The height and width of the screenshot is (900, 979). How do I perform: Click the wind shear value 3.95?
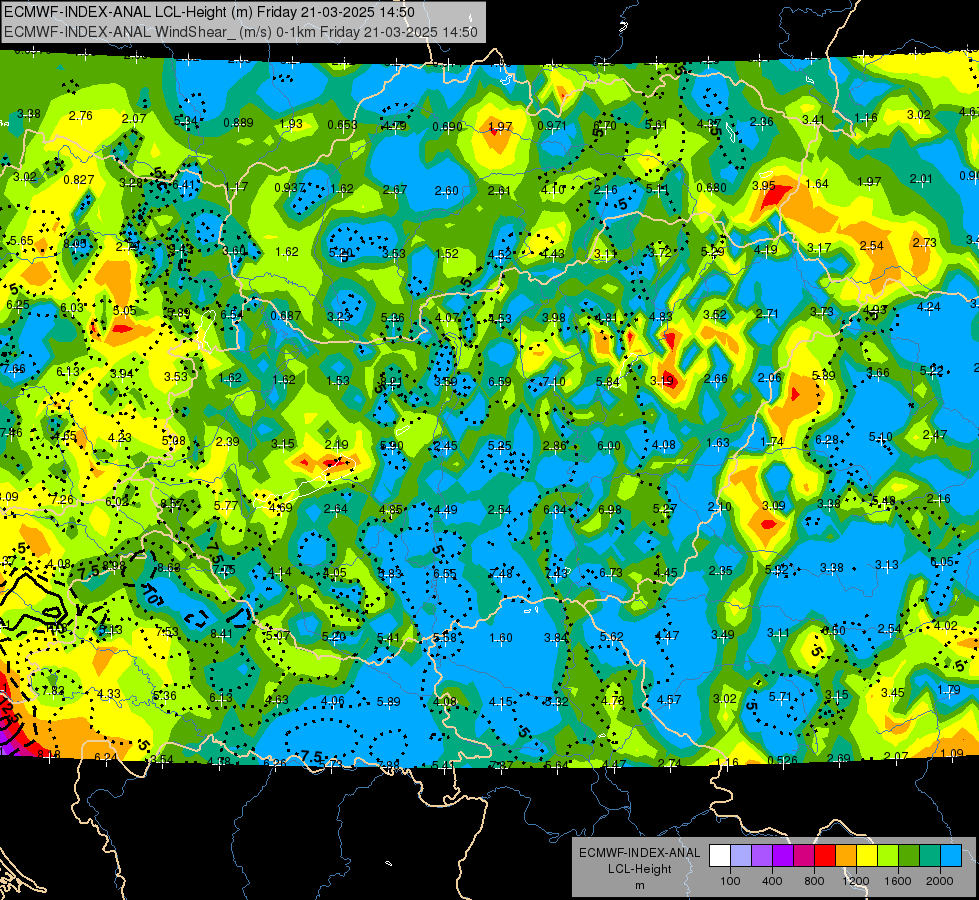(x=764, y=185)
